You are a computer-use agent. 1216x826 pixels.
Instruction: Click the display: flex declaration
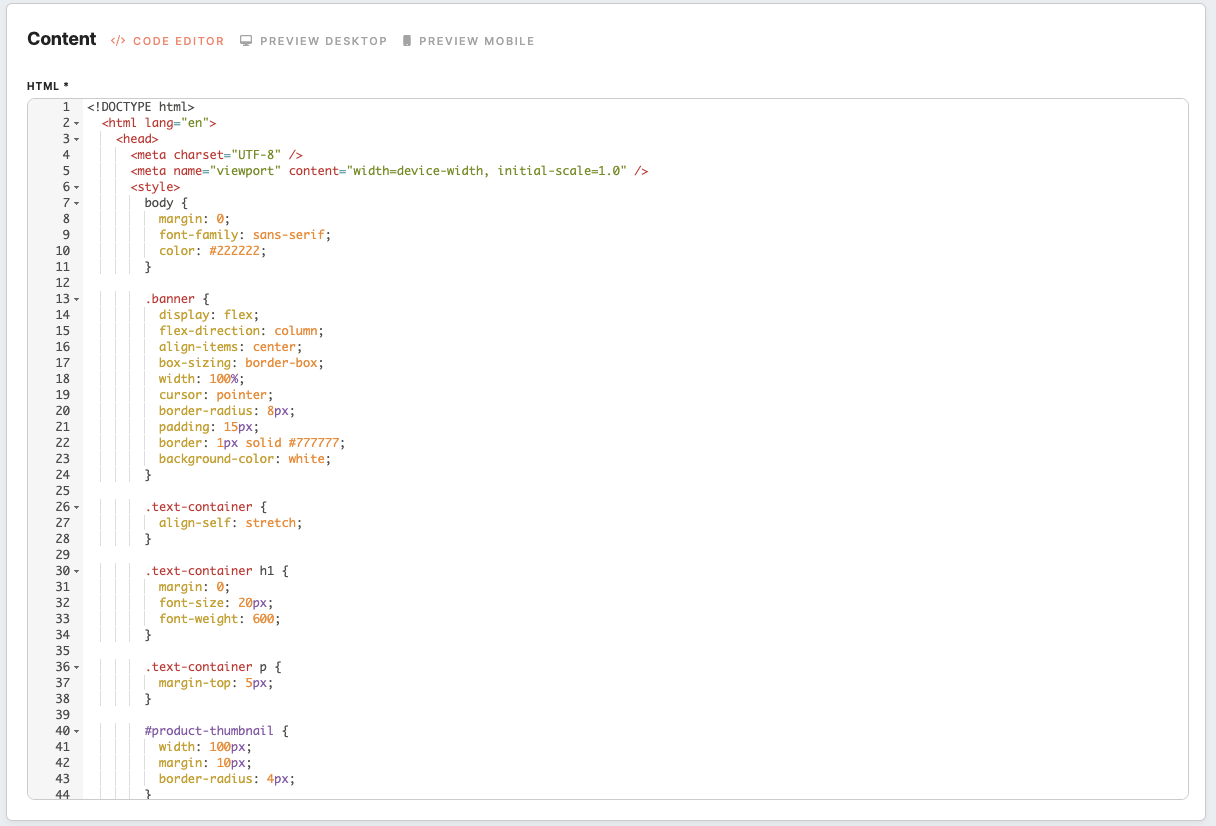(x=209, y=315)
